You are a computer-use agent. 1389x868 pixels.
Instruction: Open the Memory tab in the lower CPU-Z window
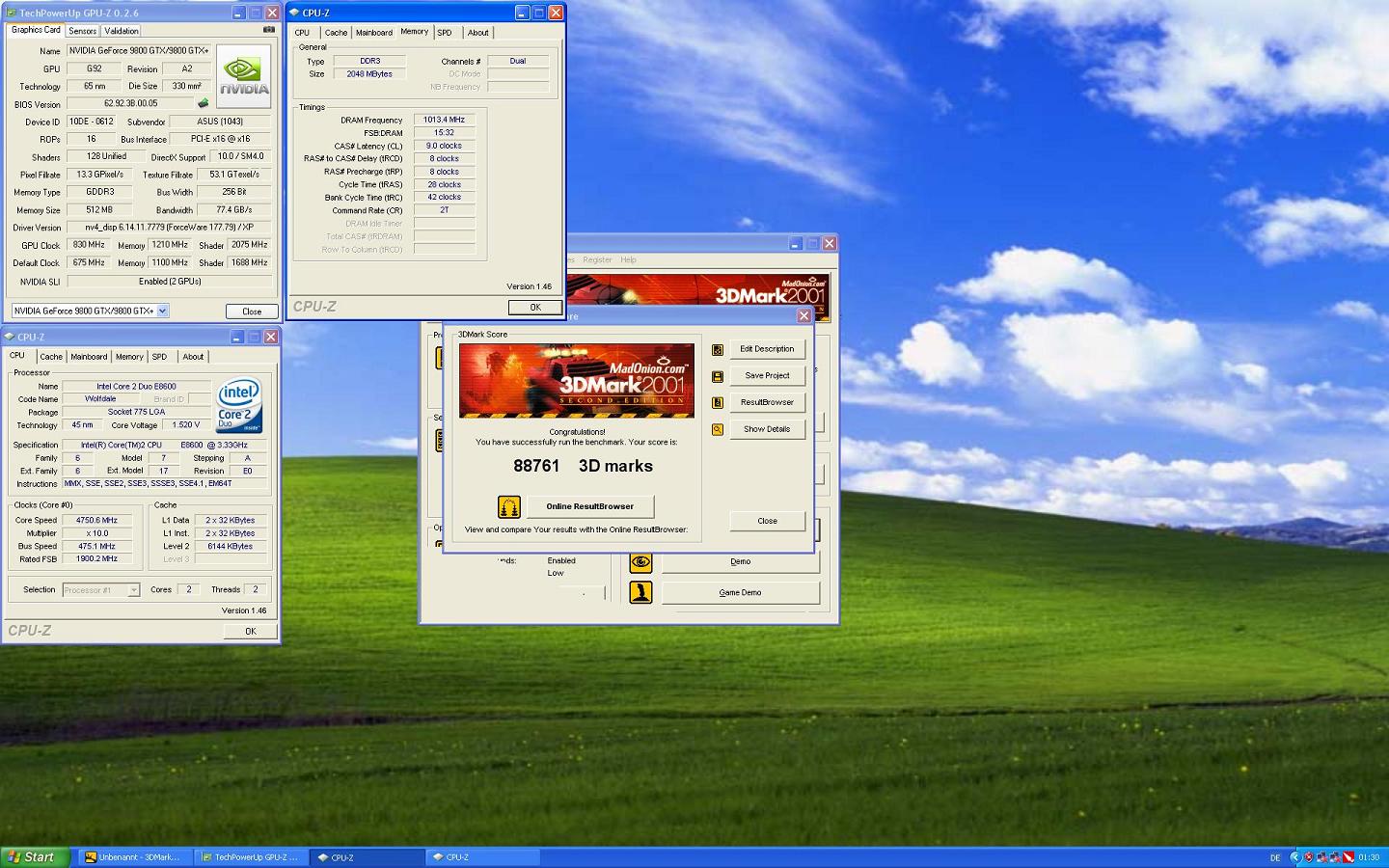click(x=129, y=357)
